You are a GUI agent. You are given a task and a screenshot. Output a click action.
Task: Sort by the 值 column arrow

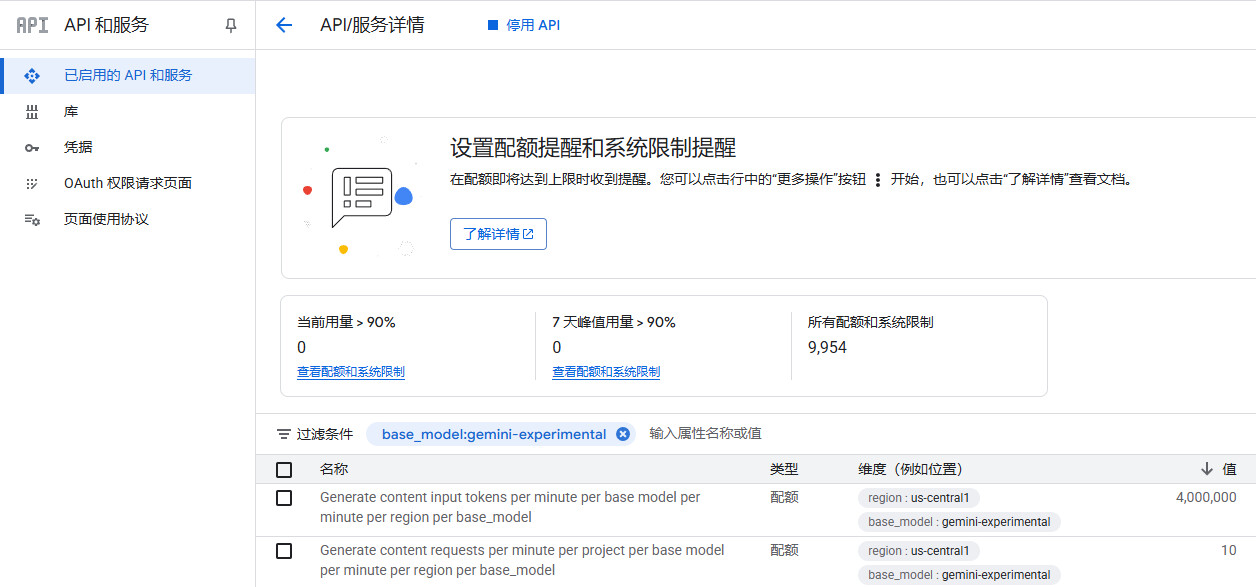pyautogui.click(x=1207, y=470)
